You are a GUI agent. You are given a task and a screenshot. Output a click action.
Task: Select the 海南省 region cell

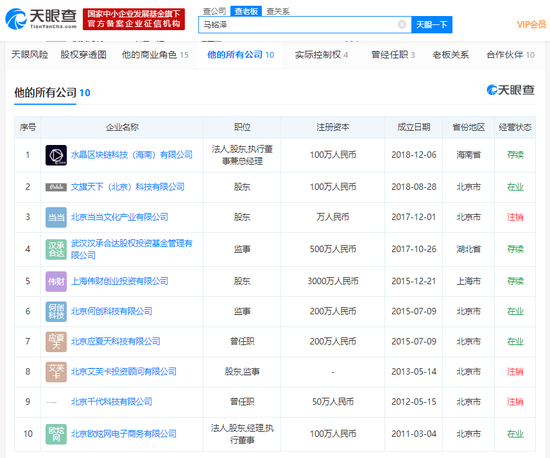(469, 155)
